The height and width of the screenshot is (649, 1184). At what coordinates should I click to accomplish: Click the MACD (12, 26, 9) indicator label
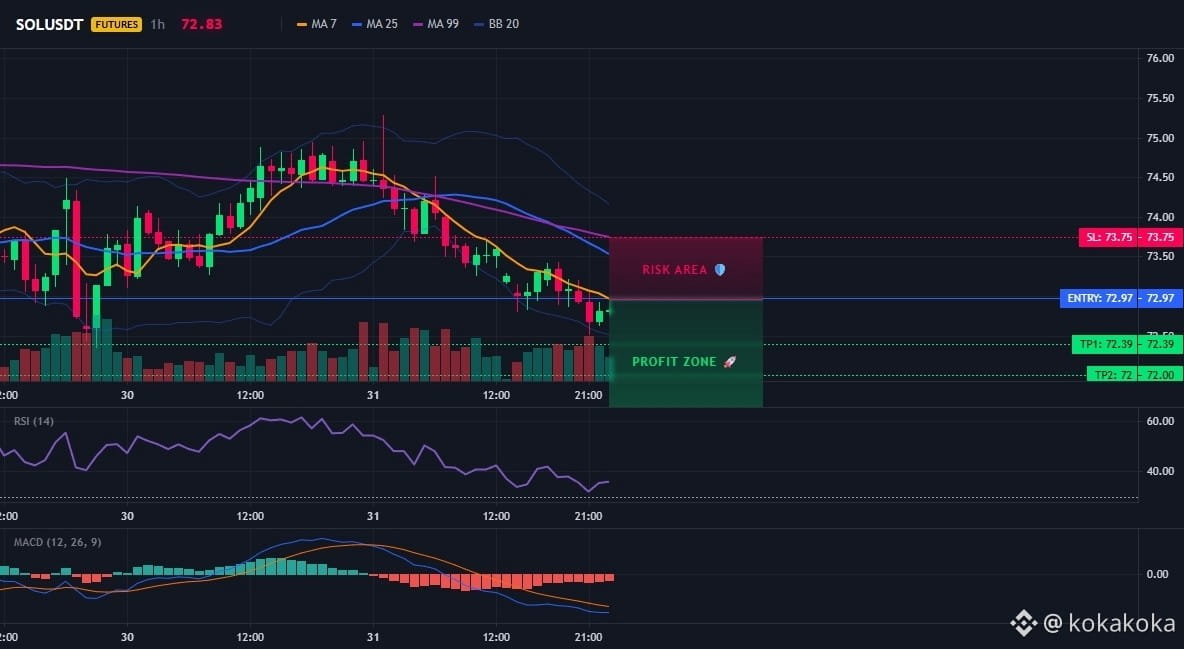[x=57, y=542]
